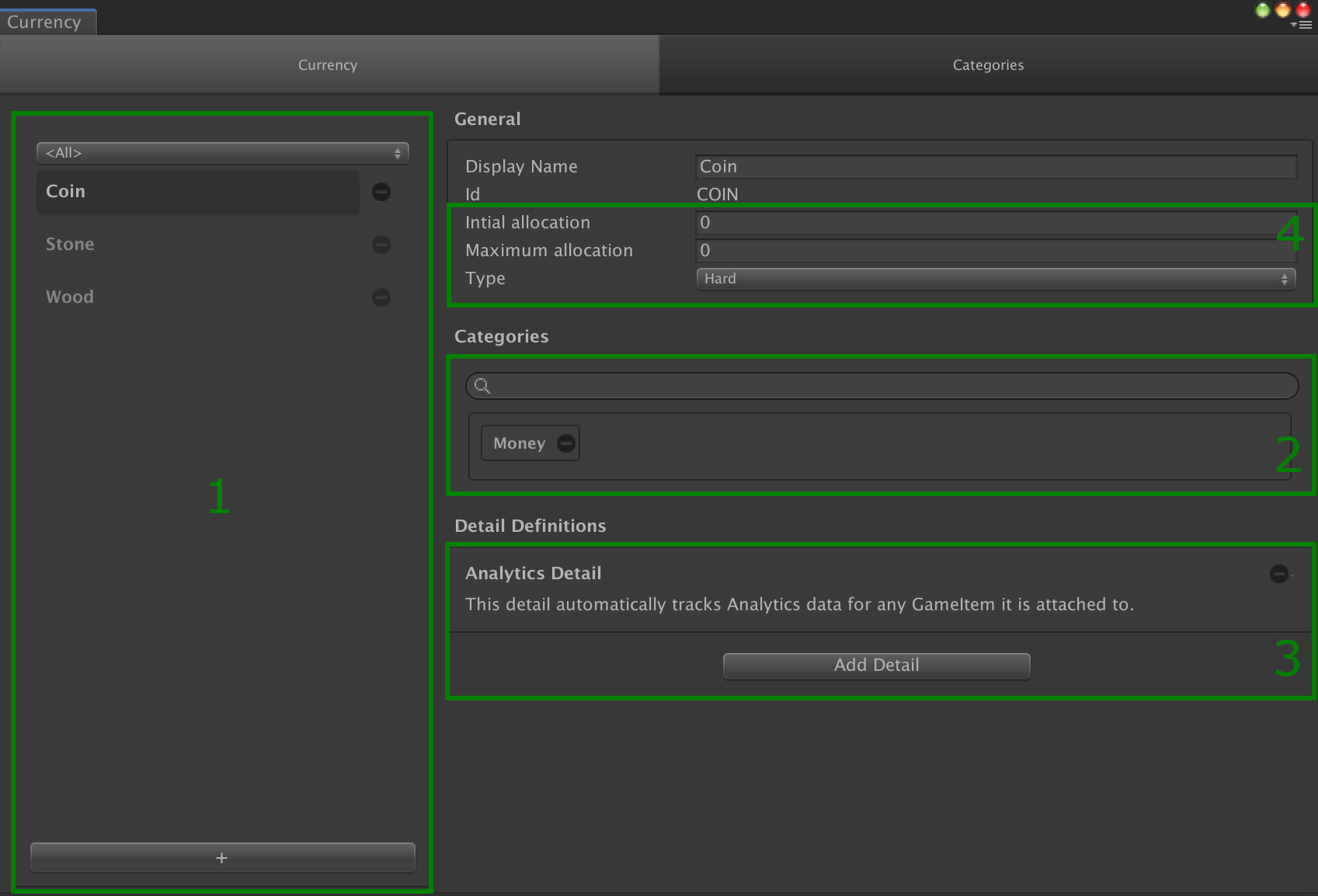Screen dimensions: 1318x896
Task: Click the red window close button
Action: (x=1303, y=10)
